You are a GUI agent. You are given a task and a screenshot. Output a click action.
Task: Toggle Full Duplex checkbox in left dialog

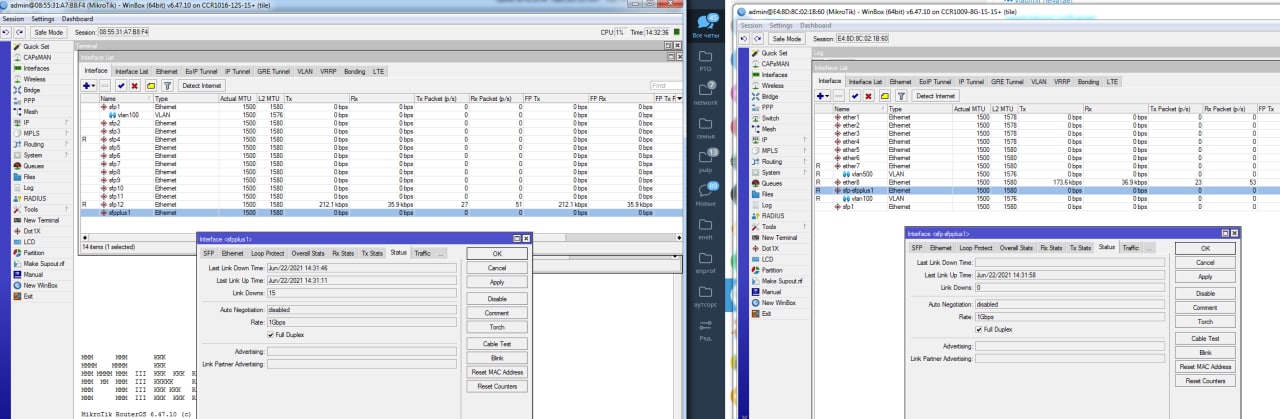pos(270,334)
